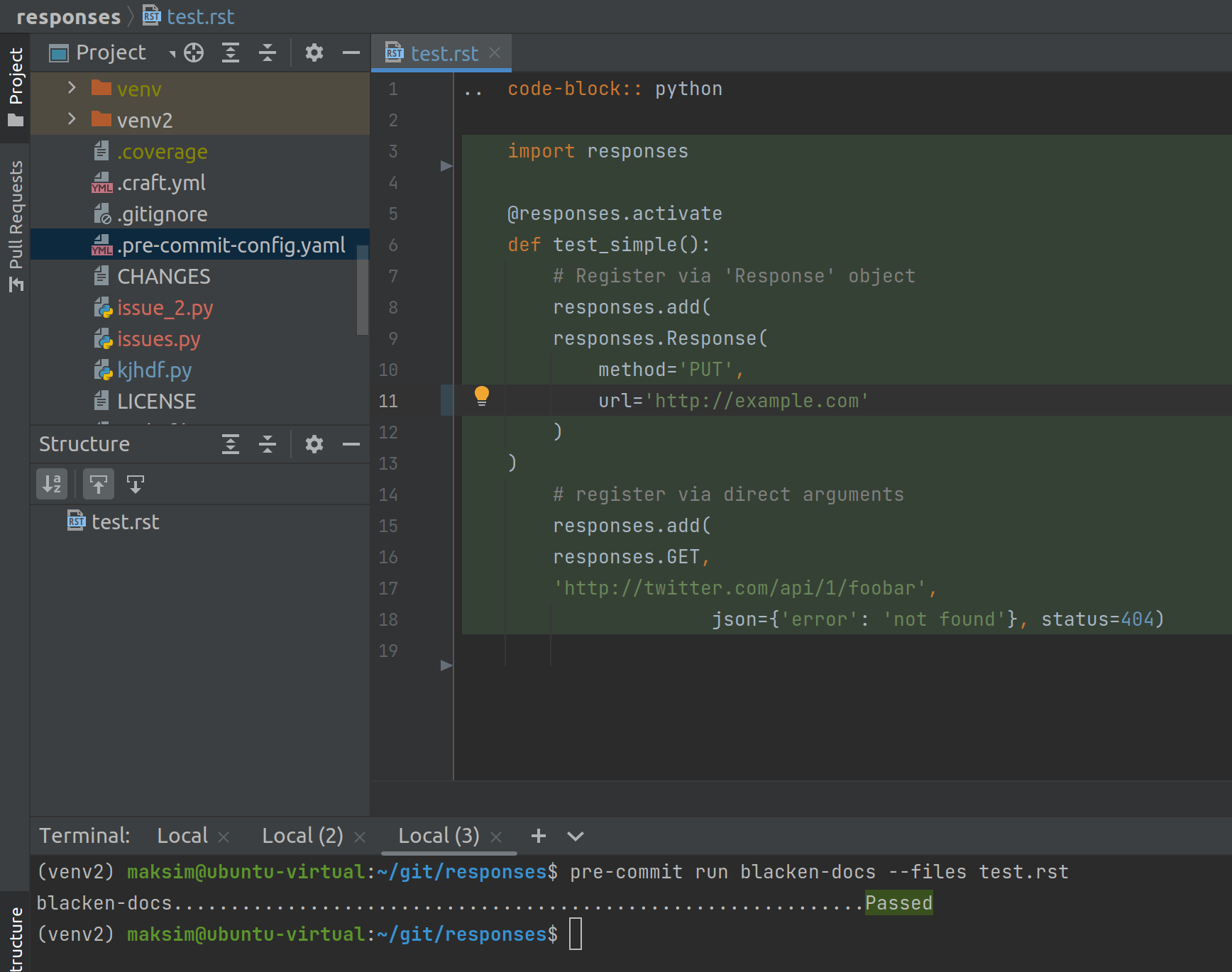The height and width of the screenshot is (972, 1232).
Task: Open Project panel settings gear
Action: pyautogui.click(x=314, y=53)
